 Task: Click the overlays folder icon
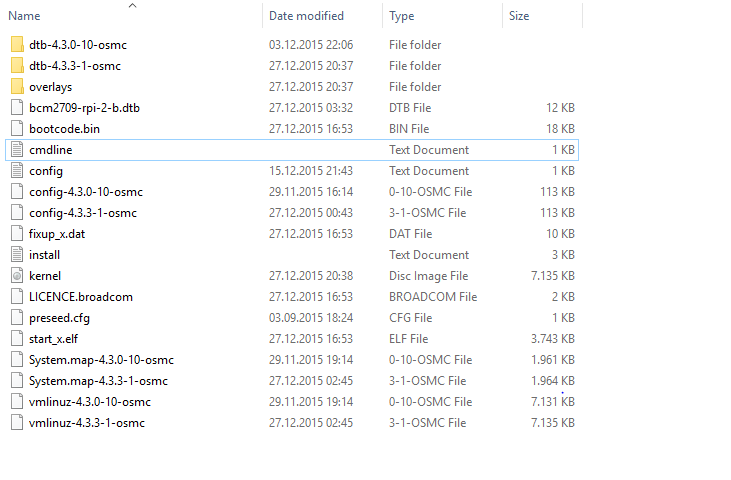[x=17, y=87]
